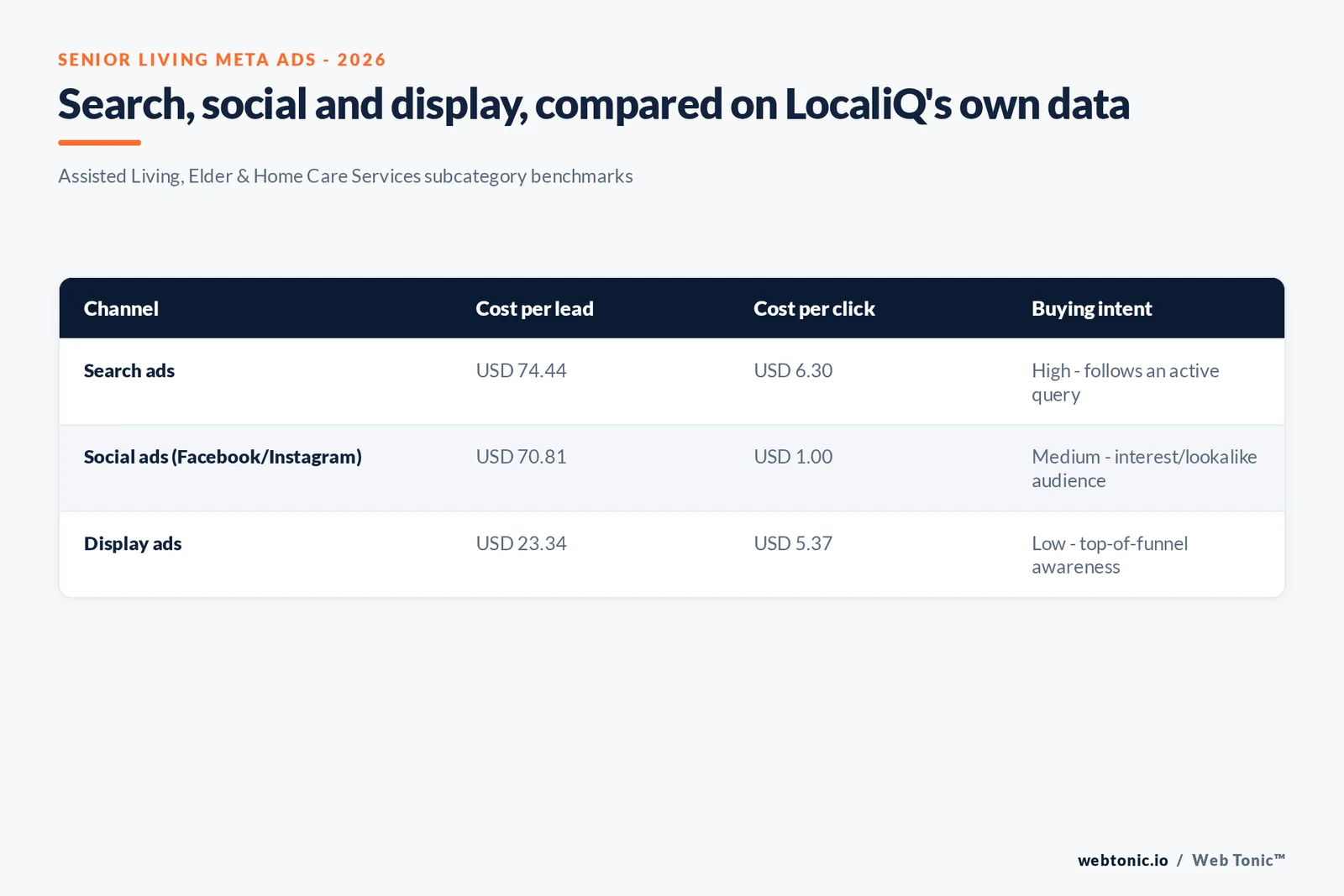Click the 'Web Tonic™' brand text
The width and height of the screenshot is (1344, 896).
pos(1238,860)
